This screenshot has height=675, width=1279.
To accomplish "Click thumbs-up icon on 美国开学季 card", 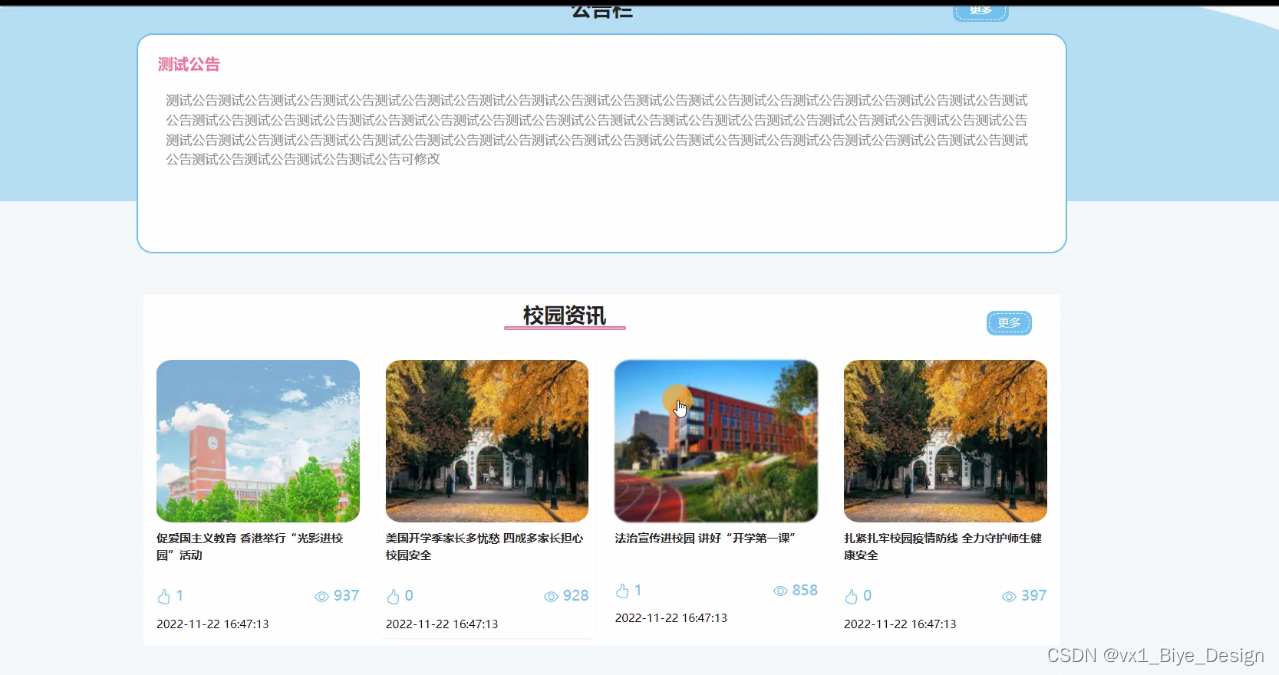I will click(393, 597).
